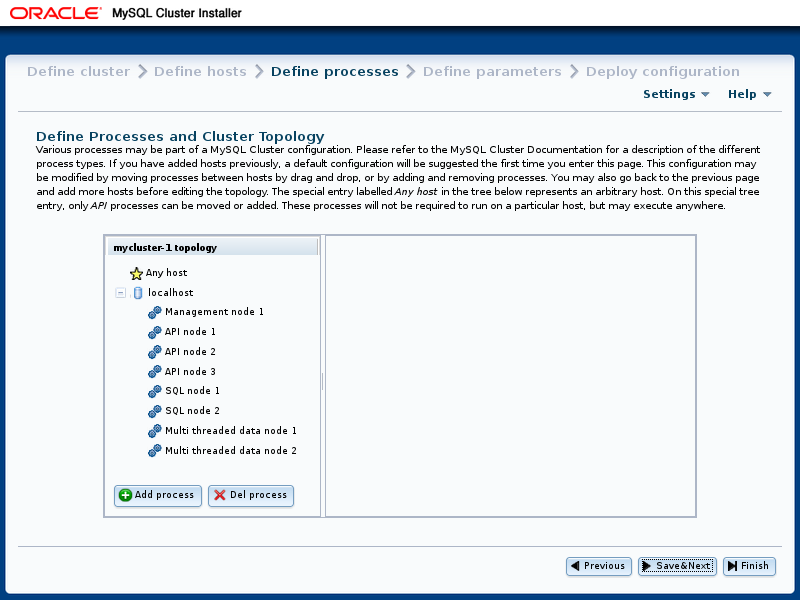The height and width of the screenshot is (600, 800).
Task: Select SQL node 2 in the topology tree
Action: point(191,410)
